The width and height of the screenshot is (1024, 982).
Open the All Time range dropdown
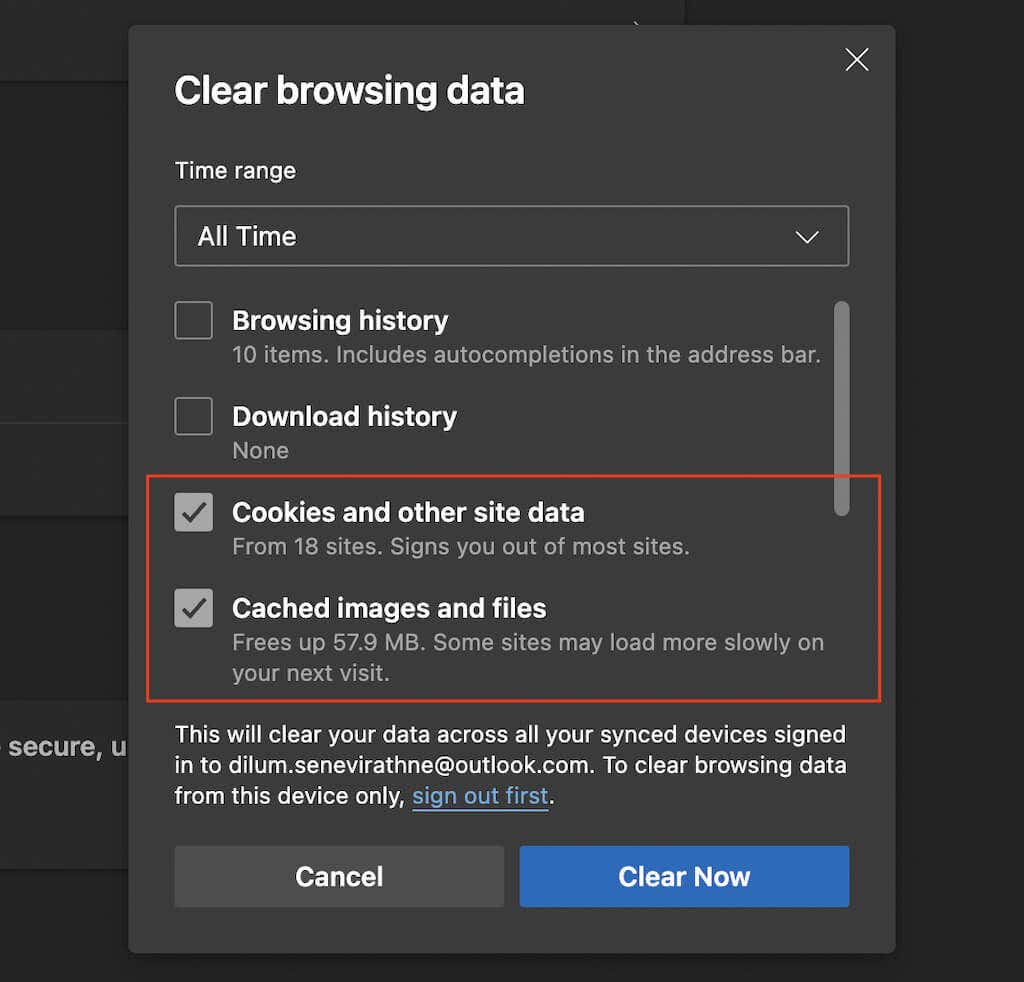(510, 236)
